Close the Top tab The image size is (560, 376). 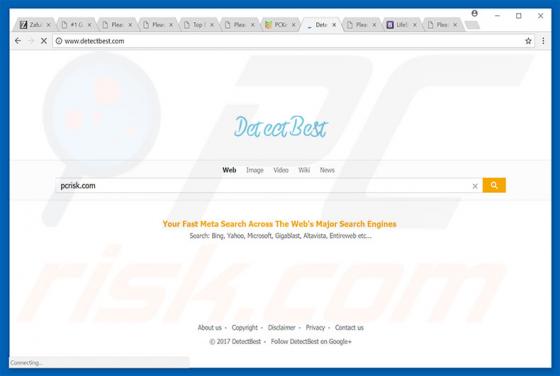(212, 25)
